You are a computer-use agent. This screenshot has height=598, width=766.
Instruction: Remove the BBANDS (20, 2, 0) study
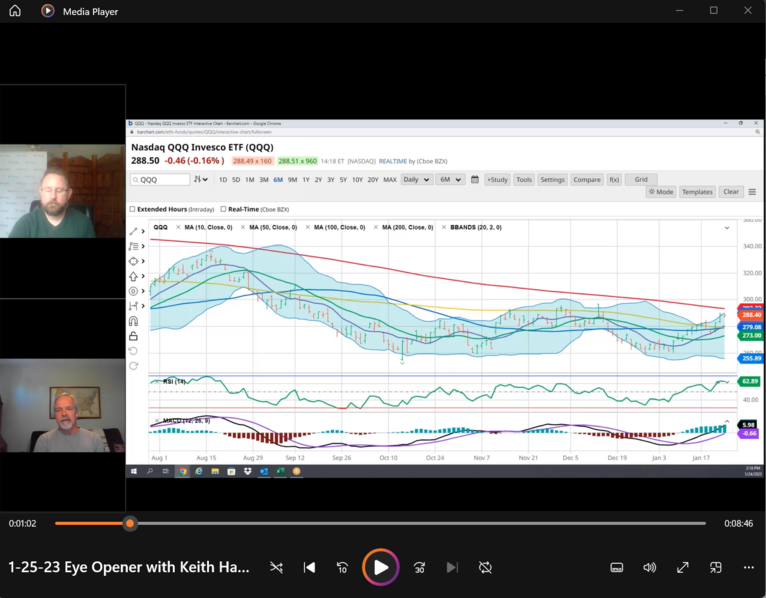click(x=444, y=227)
